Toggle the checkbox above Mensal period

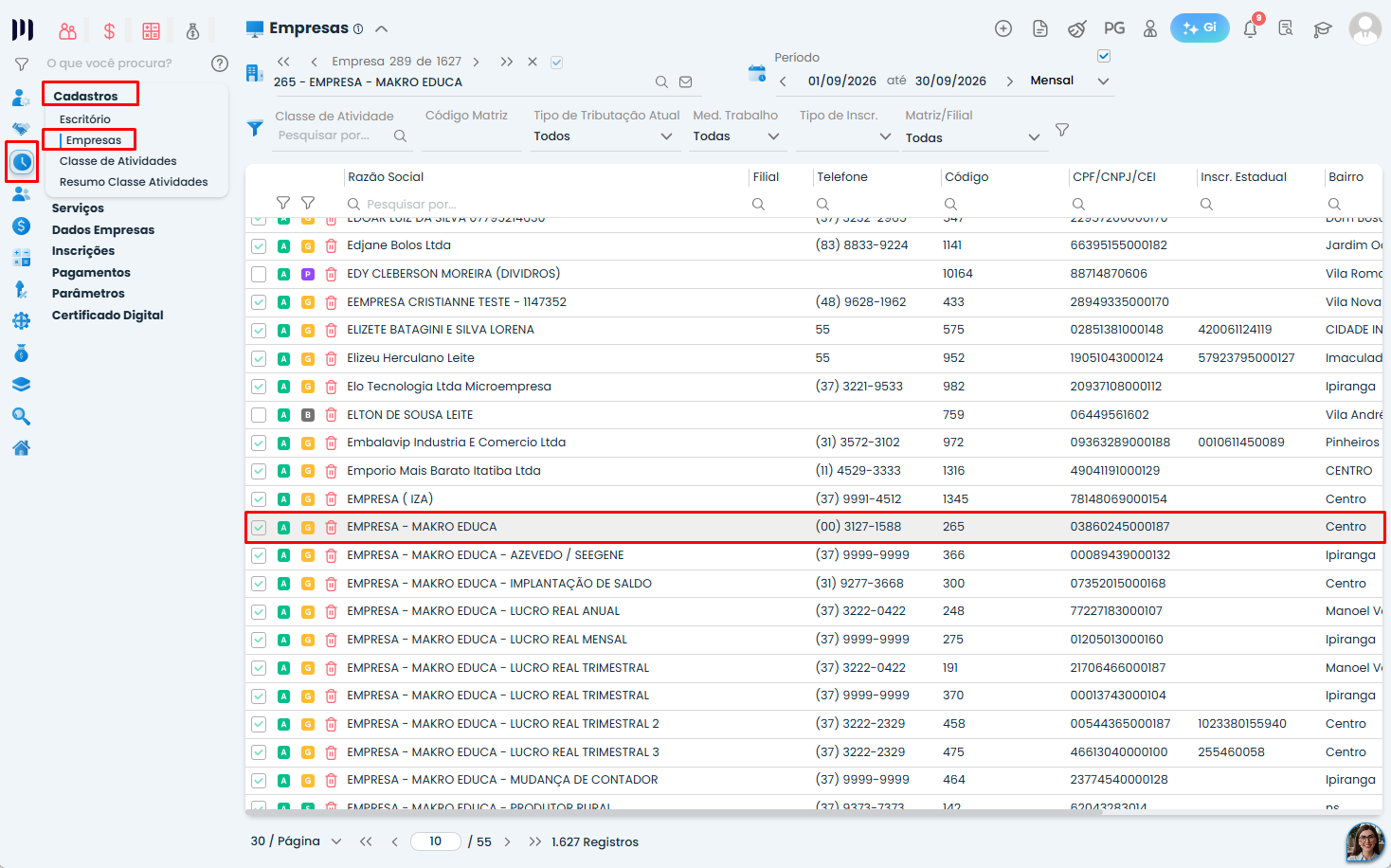1104,56
